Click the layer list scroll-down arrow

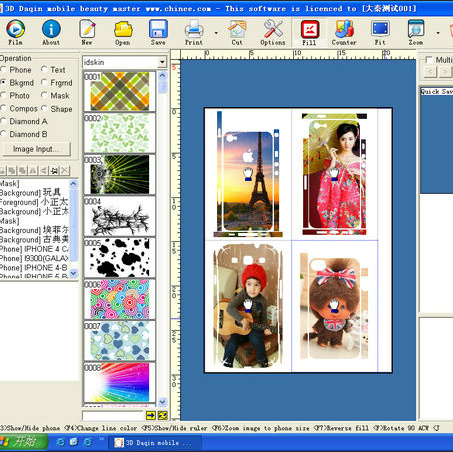(x=74, y=273)
